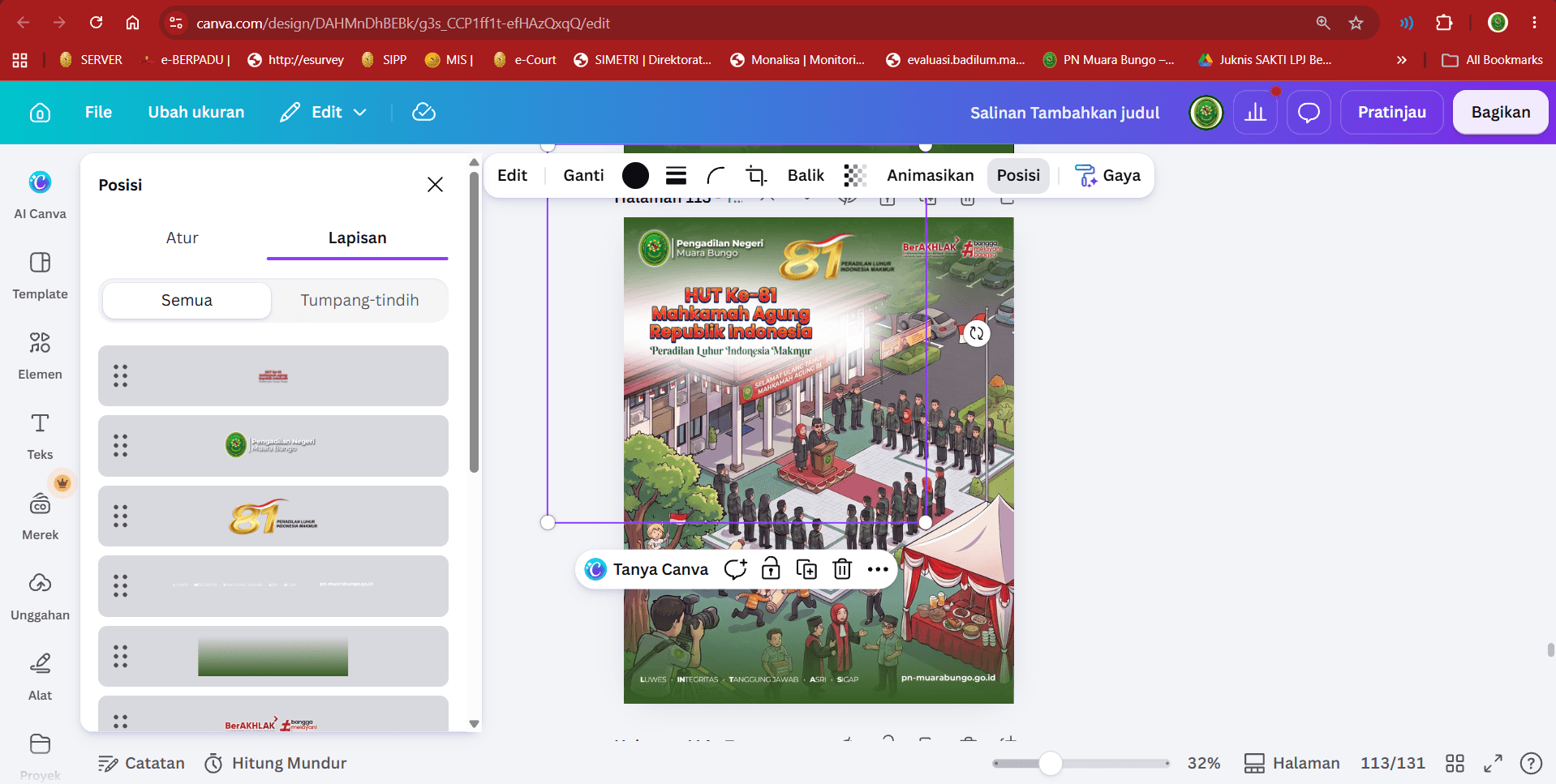Select the crop tool icon
The height and width of the screenshot is (784, 1556).
(756, 175)
